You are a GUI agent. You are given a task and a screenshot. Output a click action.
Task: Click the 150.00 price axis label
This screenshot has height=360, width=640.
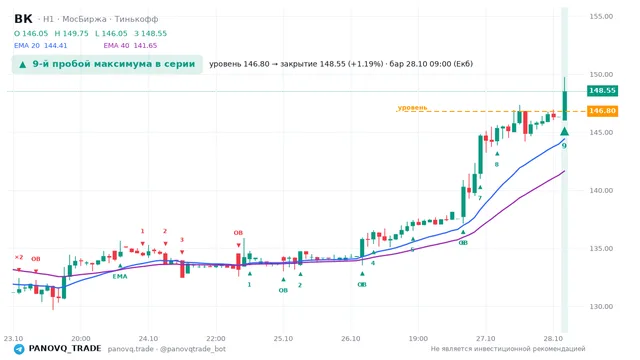point(601,74)
